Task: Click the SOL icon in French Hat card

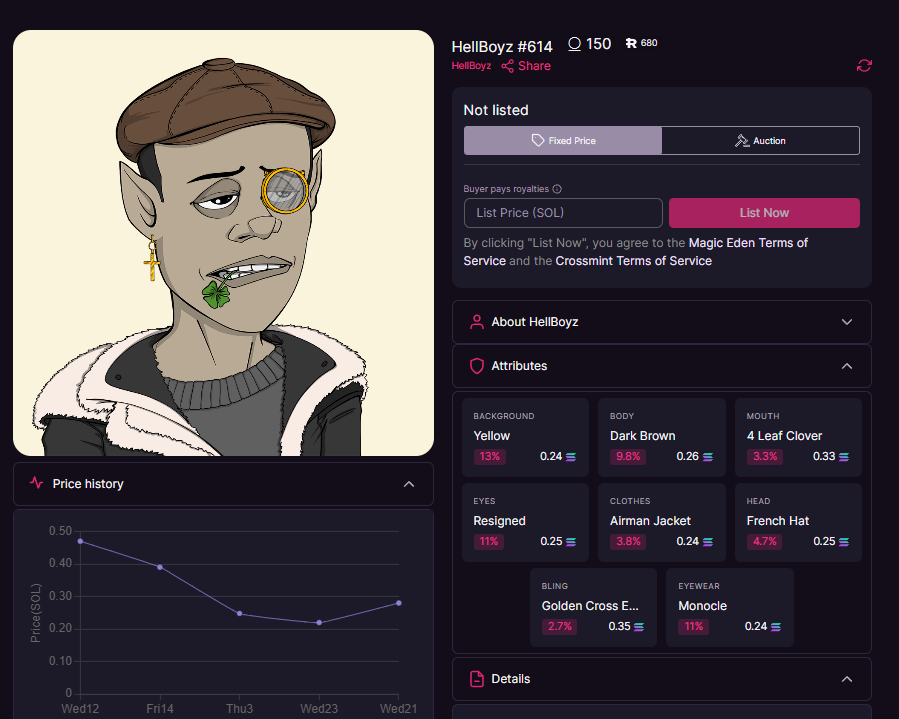Action: tap(844, 542)
